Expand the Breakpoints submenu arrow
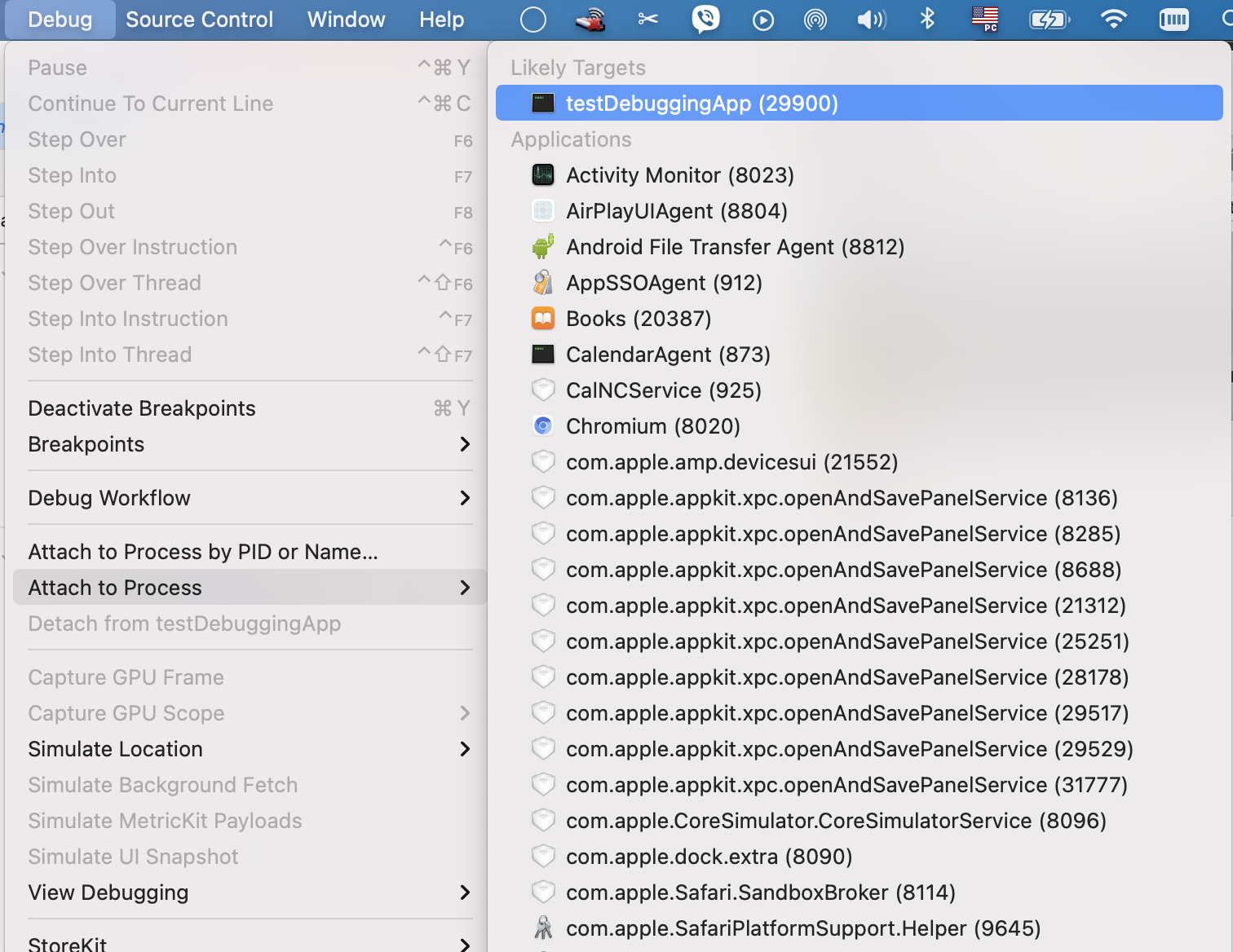The image size is (1233, 952). point(465,444)
